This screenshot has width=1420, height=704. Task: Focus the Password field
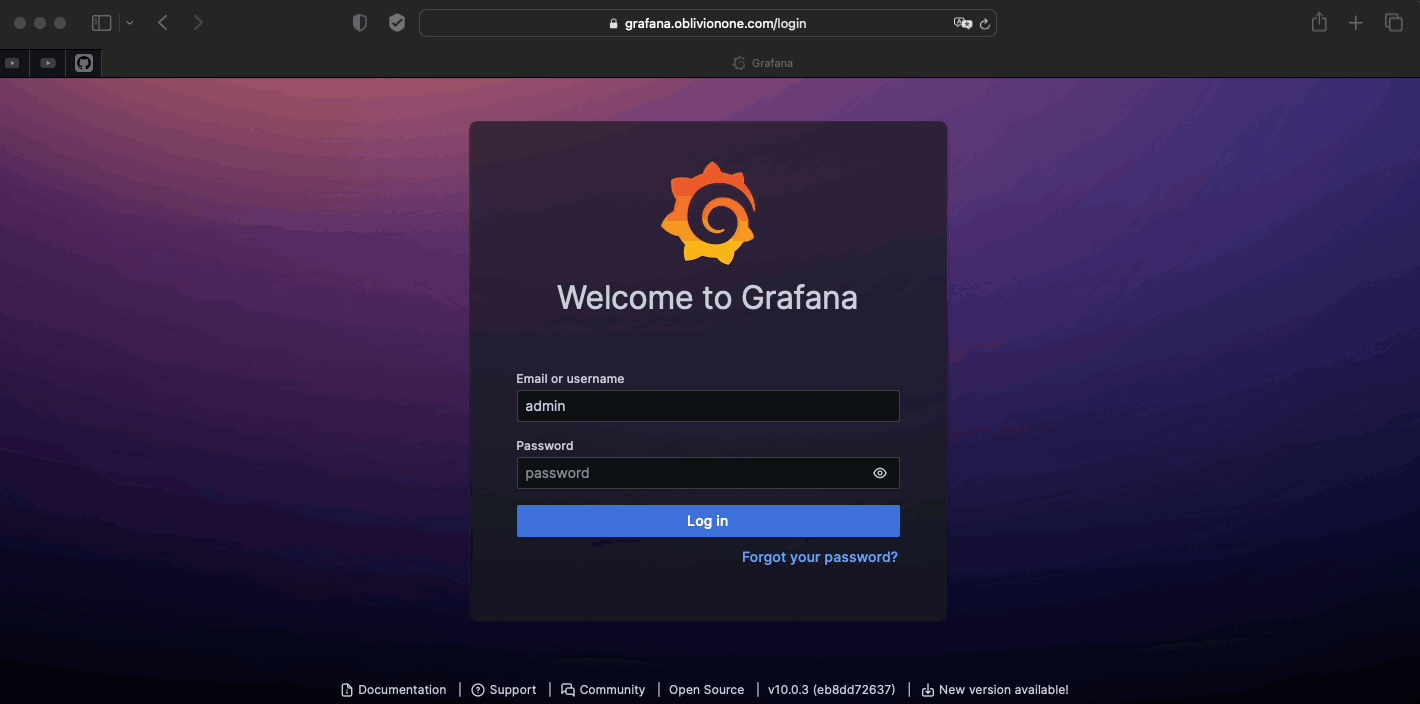708,473
